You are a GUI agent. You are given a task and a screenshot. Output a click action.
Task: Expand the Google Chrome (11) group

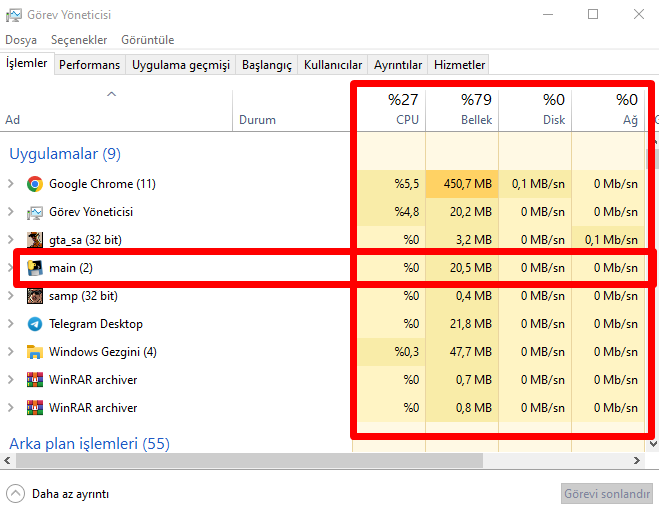[x=11, y=184]
